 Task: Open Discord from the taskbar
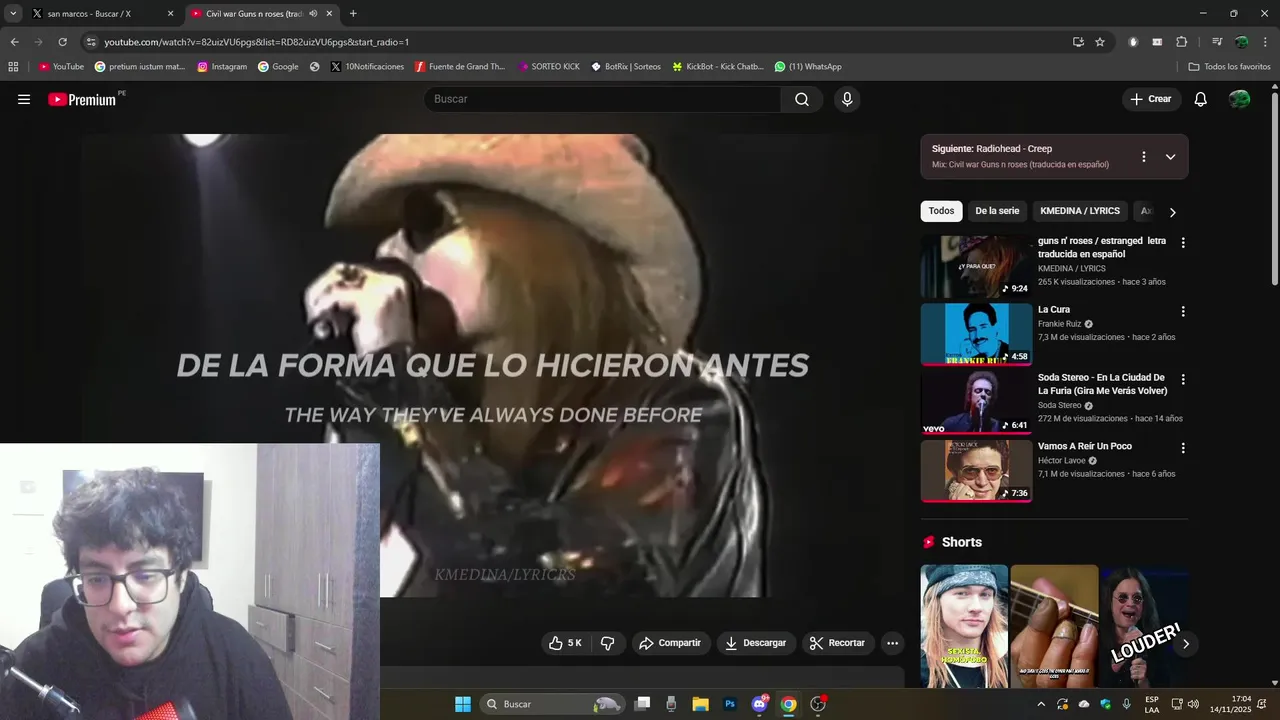click(x=759, y=704)
